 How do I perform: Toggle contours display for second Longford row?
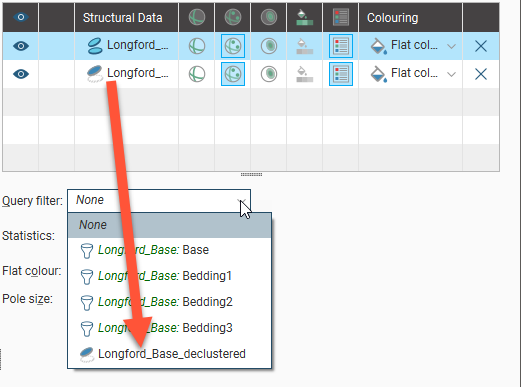pyautogui.click(x=269, y=74)
